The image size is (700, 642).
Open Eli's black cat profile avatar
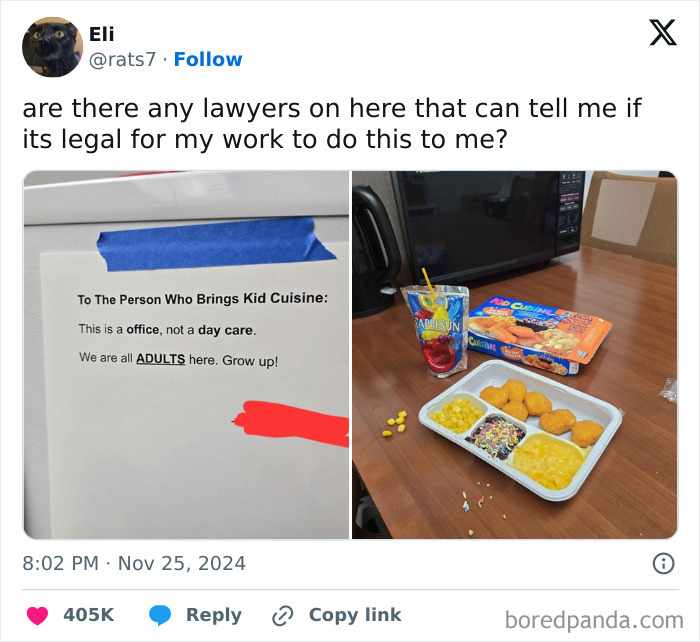point(52,47)
